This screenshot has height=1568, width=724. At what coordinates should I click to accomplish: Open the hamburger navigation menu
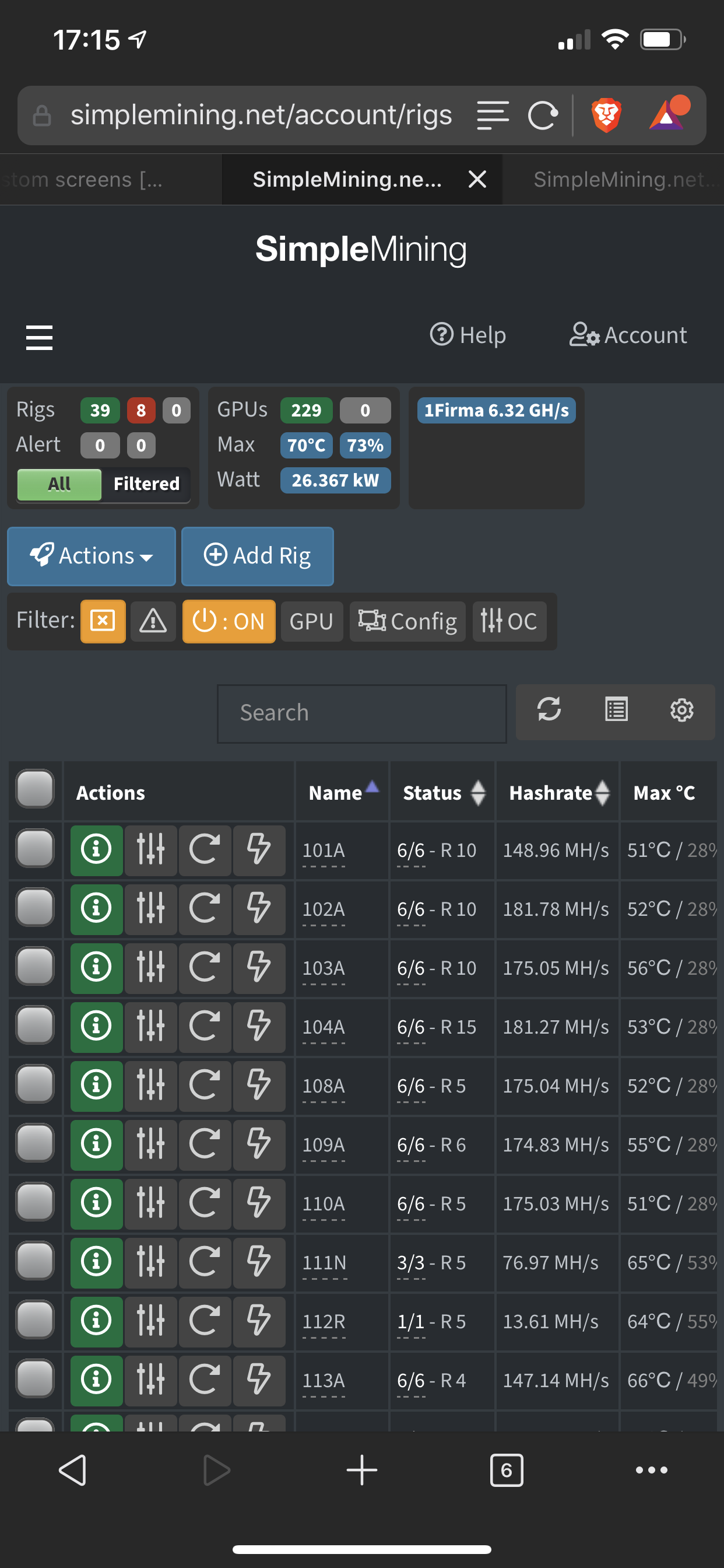(39, 337)
